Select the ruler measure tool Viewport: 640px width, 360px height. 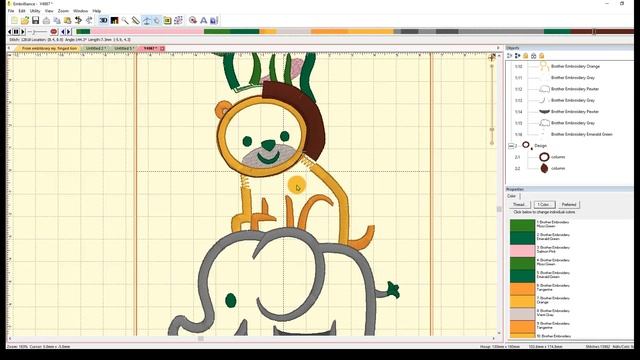point(136,20)
